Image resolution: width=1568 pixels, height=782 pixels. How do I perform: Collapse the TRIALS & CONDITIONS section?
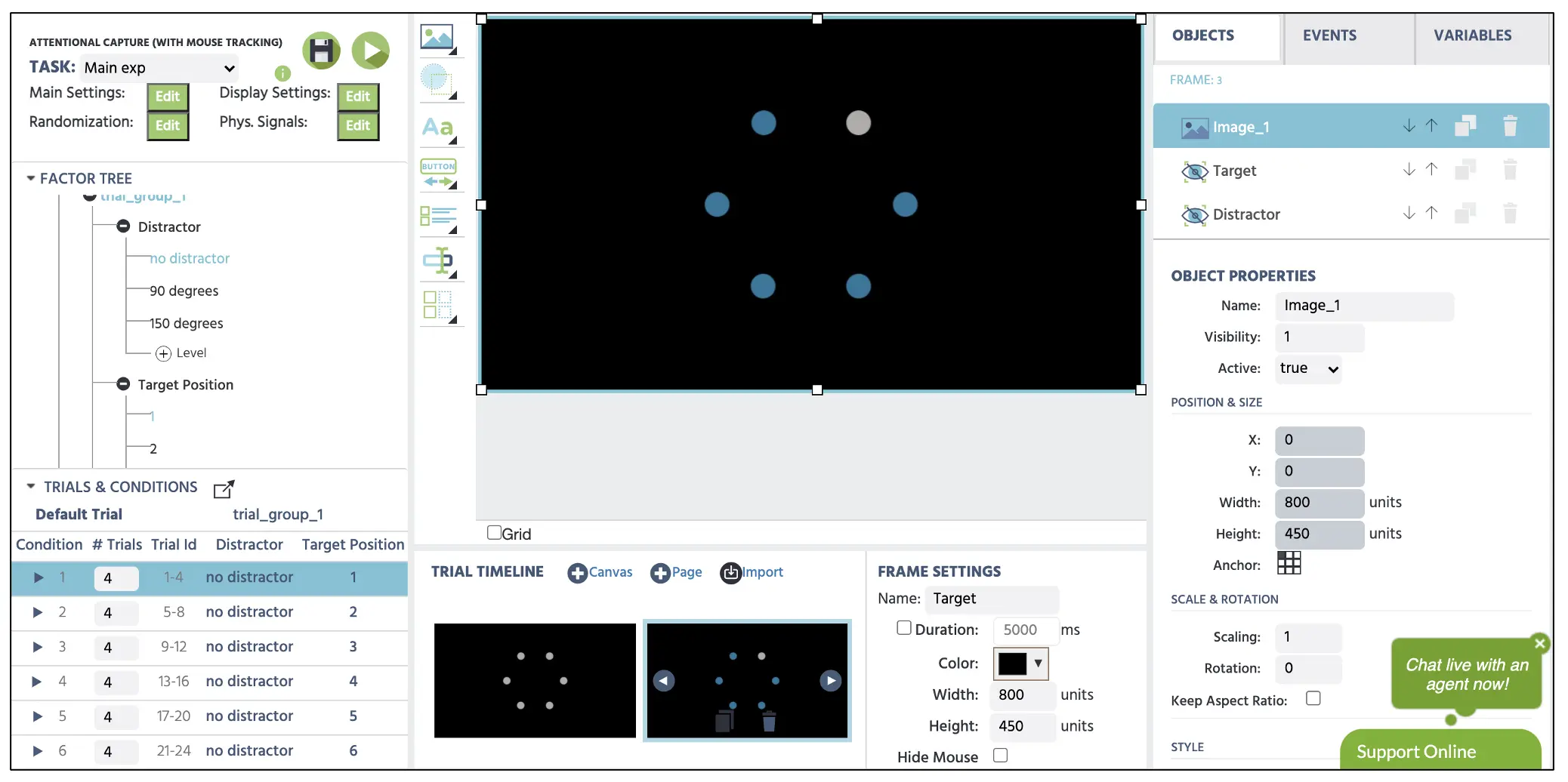[31, 487]
